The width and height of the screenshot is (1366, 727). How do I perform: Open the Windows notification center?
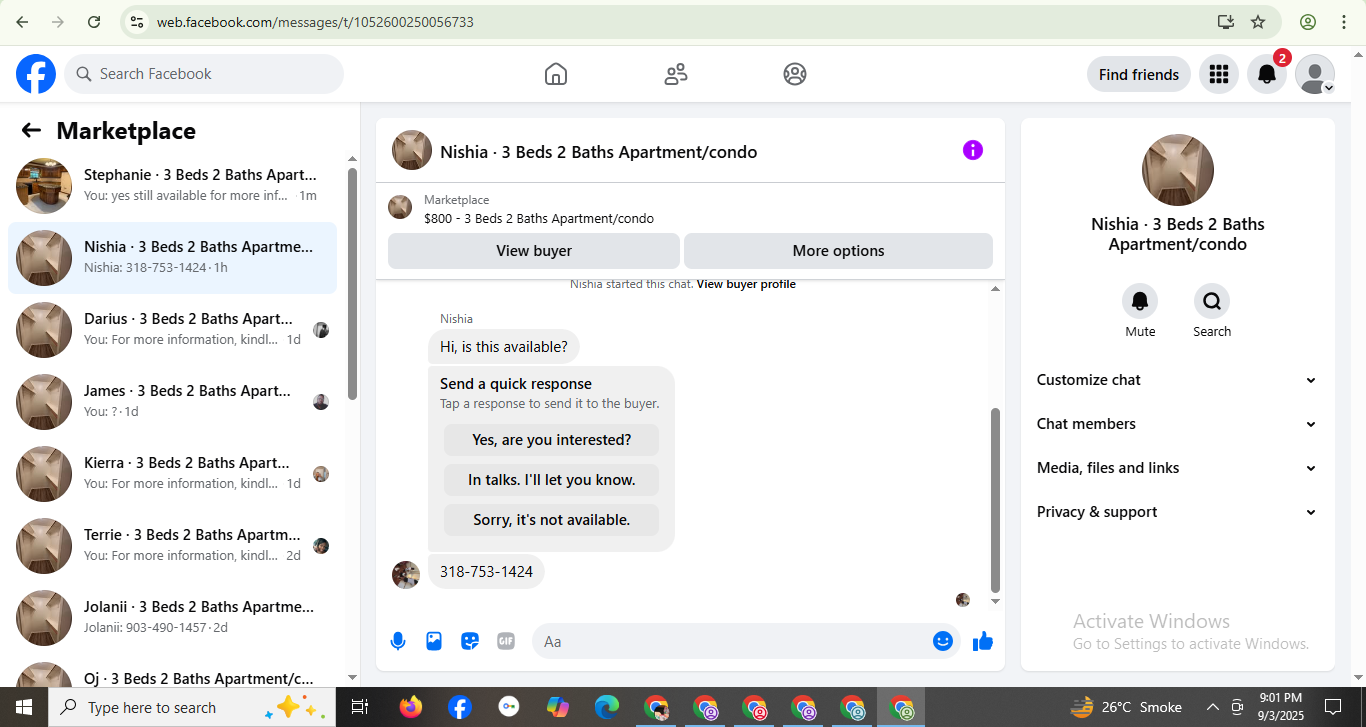1333,707
